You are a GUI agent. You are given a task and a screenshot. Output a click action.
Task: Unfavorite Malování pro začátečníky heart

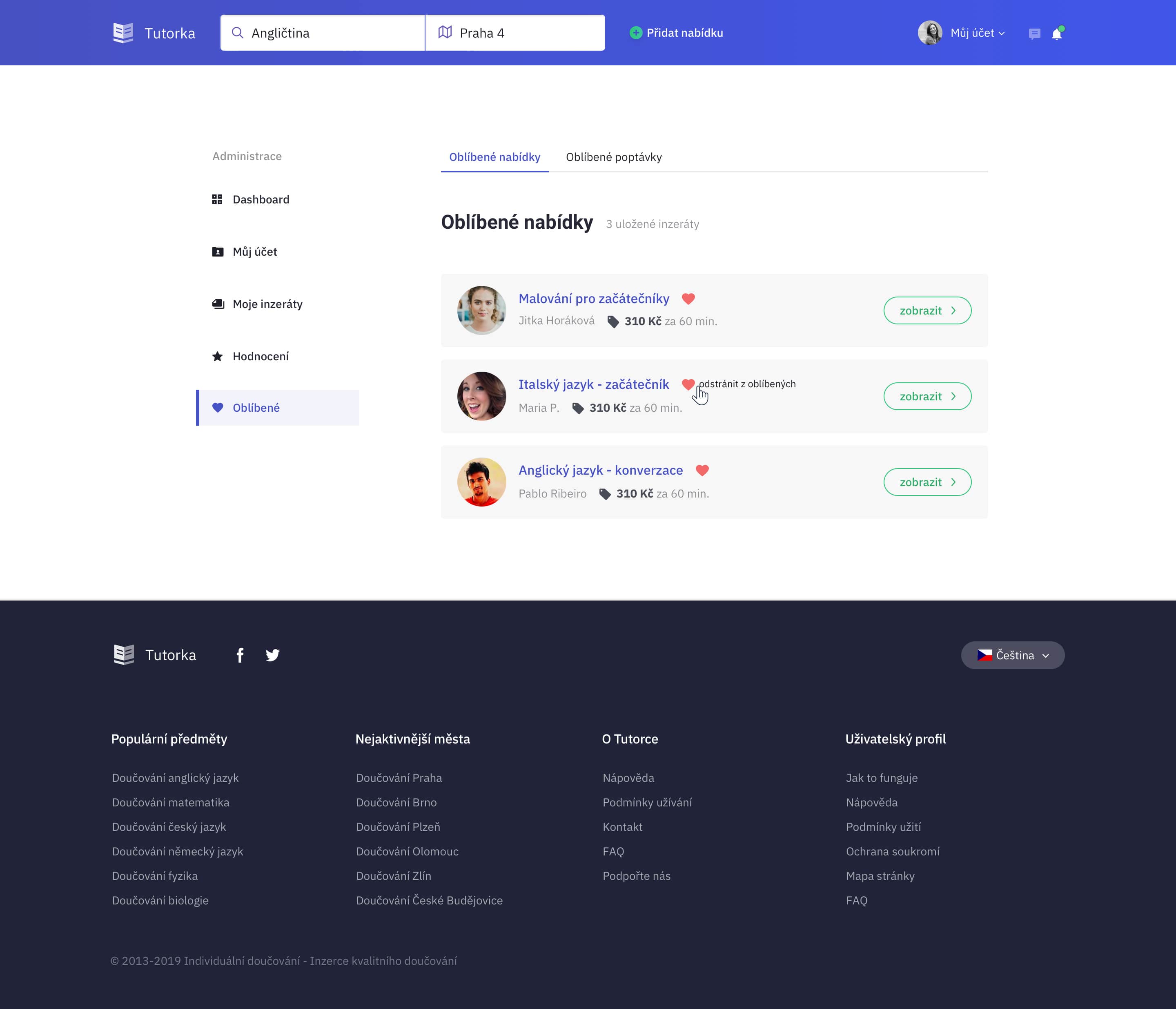click(688, 299)
